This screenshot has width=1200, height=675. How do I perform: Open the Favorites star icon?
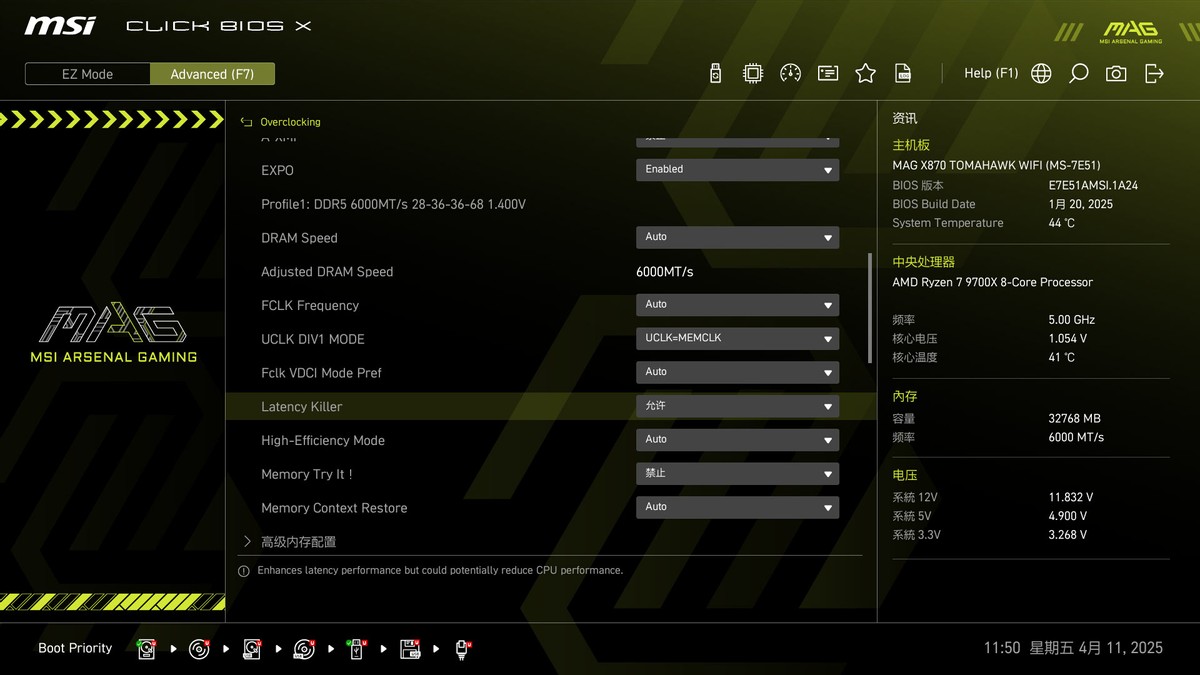tap(865, 73)
